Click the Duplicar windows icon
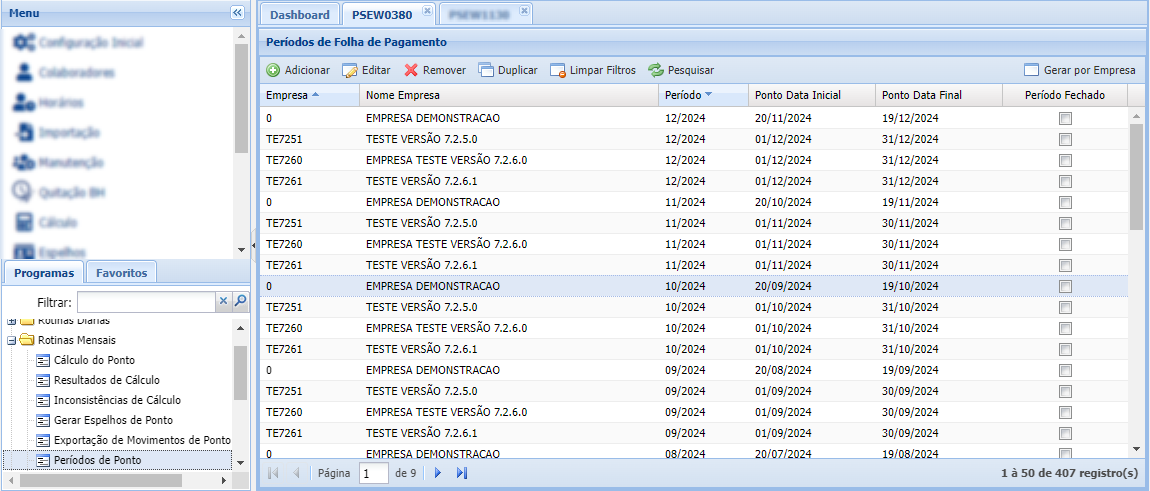Screen dimensions: 1150x491 (486, 71)
